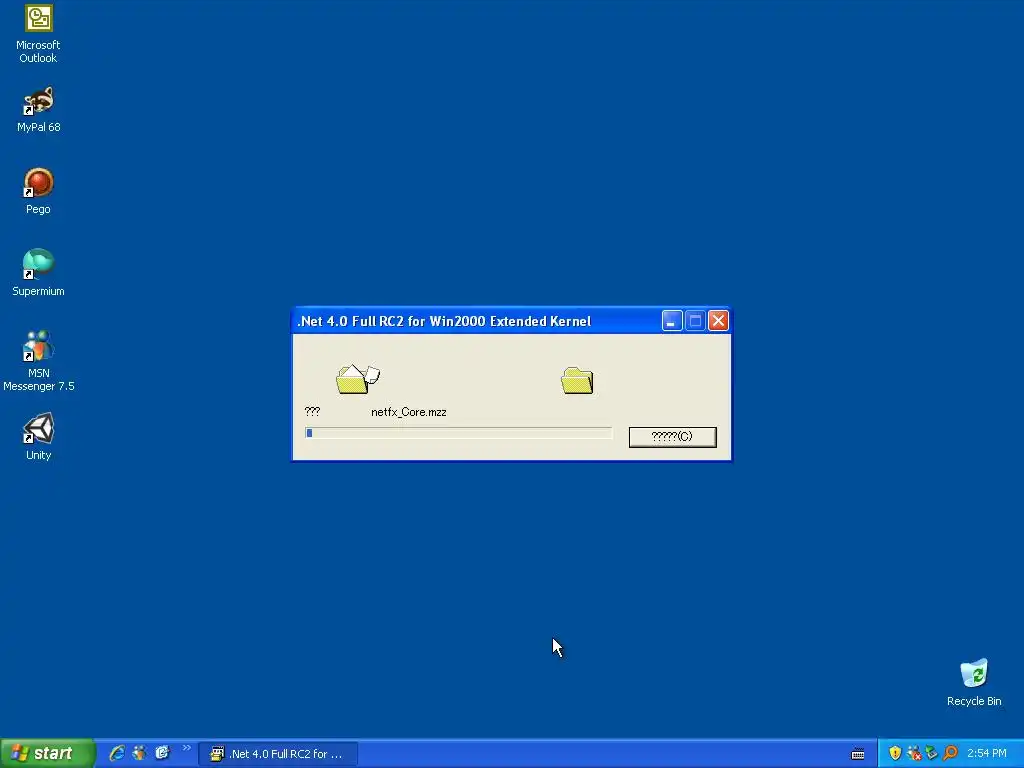Click the .Net 4.0 Full RC2 taskbar button
Viewport: 1024px width, 768px height.
click(279, 754)
